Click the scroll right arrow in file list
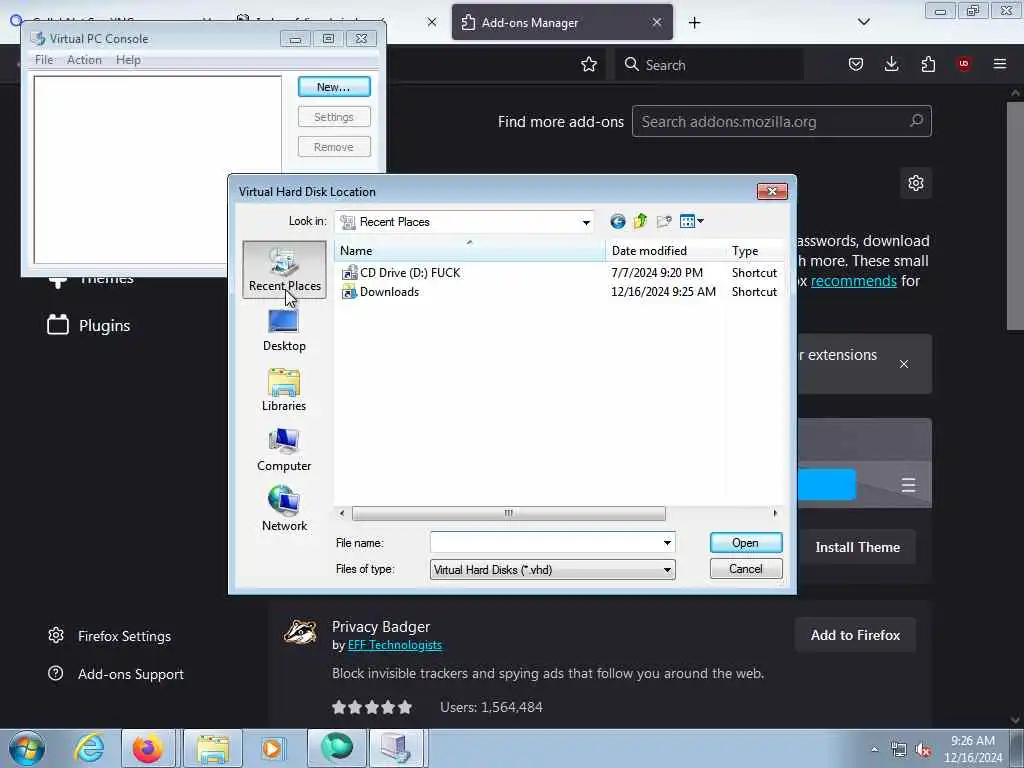The height and width of the screenshot is (768, 1024). 775,513
